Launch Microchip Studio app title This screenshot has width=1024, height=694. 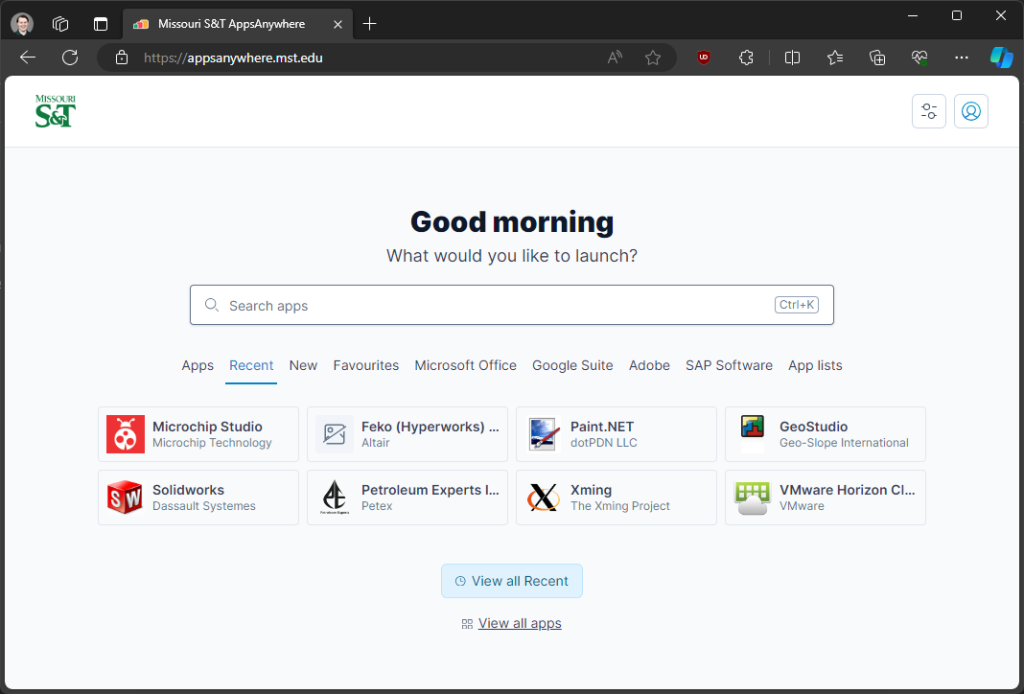point(207,426)
